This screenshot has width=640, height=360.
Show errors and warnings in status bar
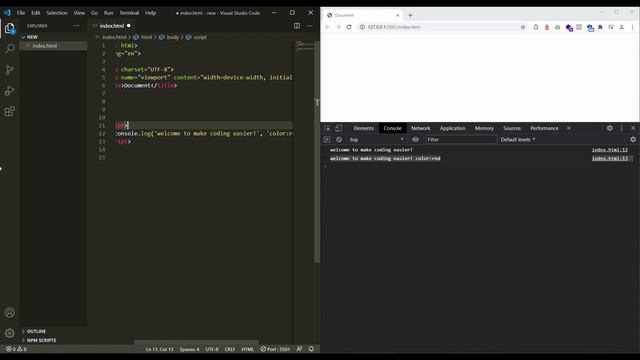[x=16, y=349]
